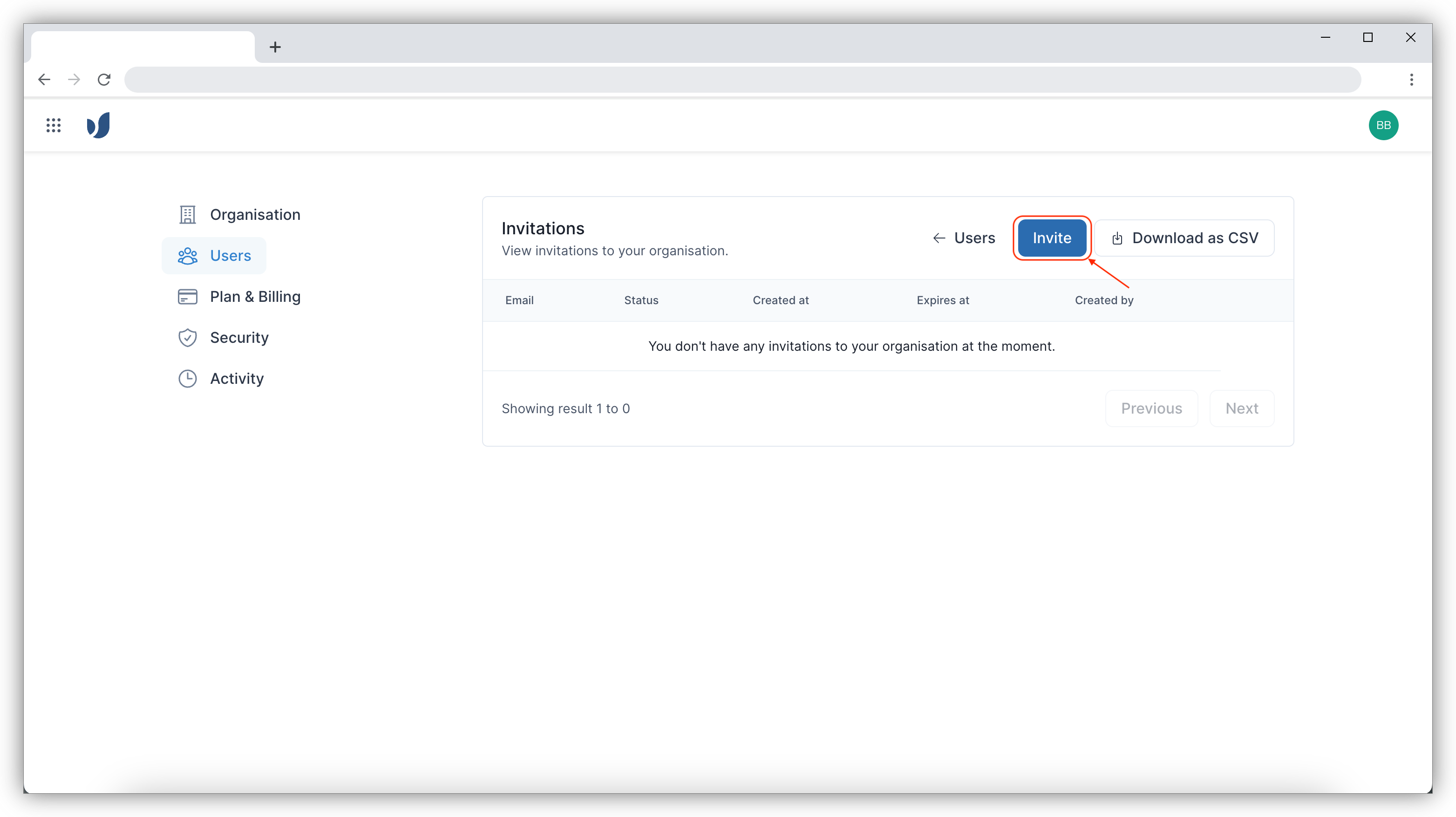Click the Security shield icon
1456x817 pixels.
tap(187, 338)
